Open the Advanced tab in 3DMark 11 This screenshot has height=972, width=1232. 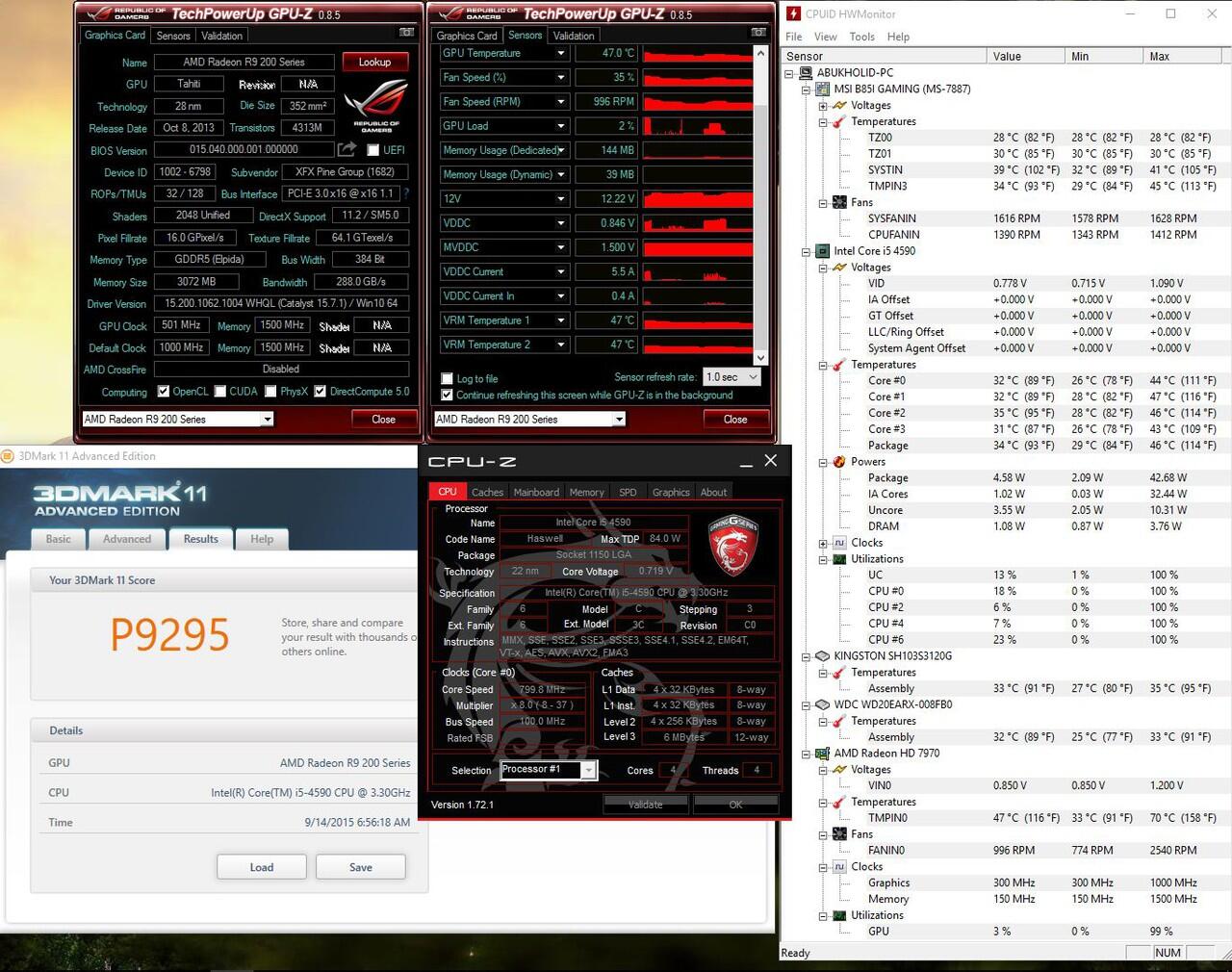click(x=127, y=539)
